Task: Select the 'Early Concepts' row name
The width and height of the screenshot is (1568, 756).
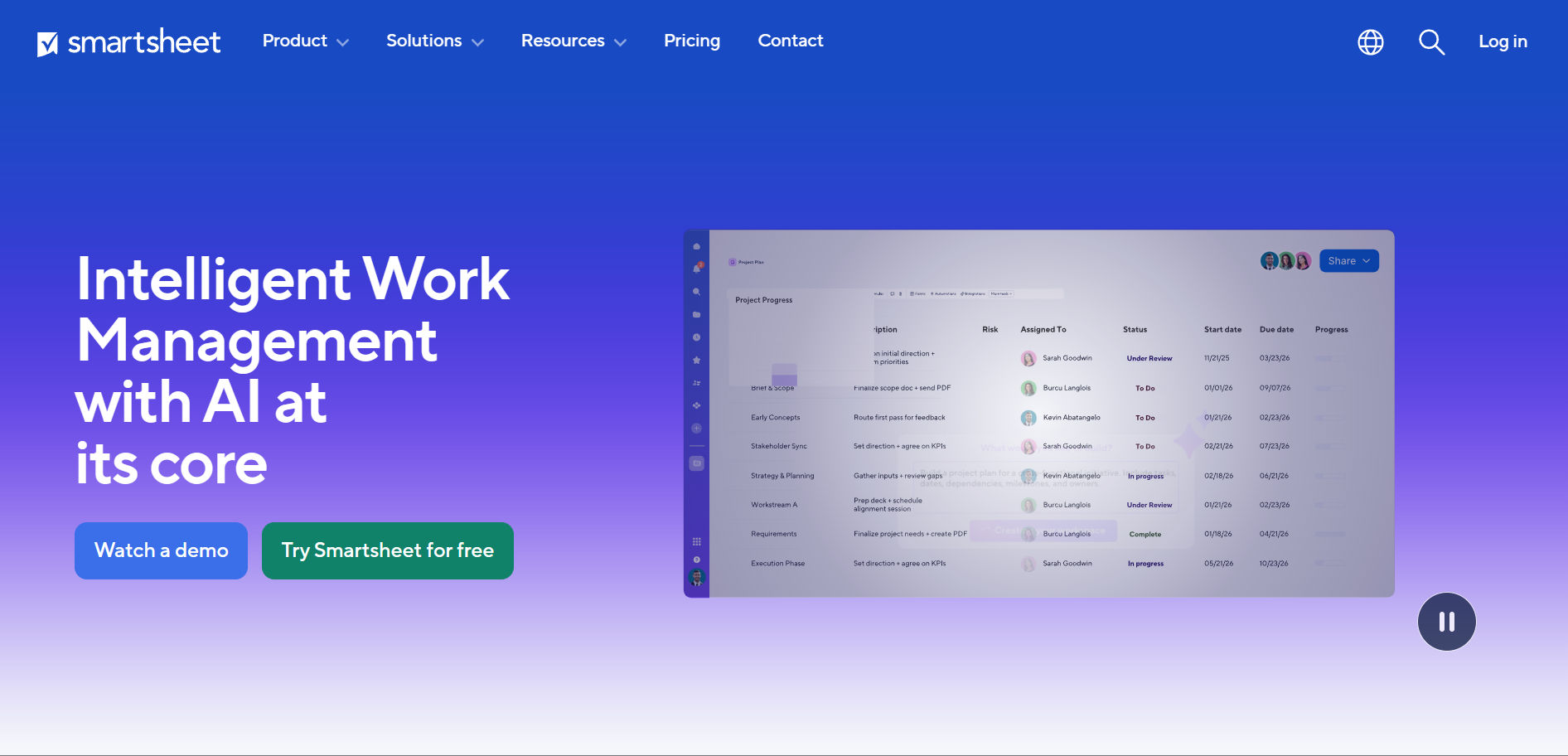Action: click(x=776, y=418)
